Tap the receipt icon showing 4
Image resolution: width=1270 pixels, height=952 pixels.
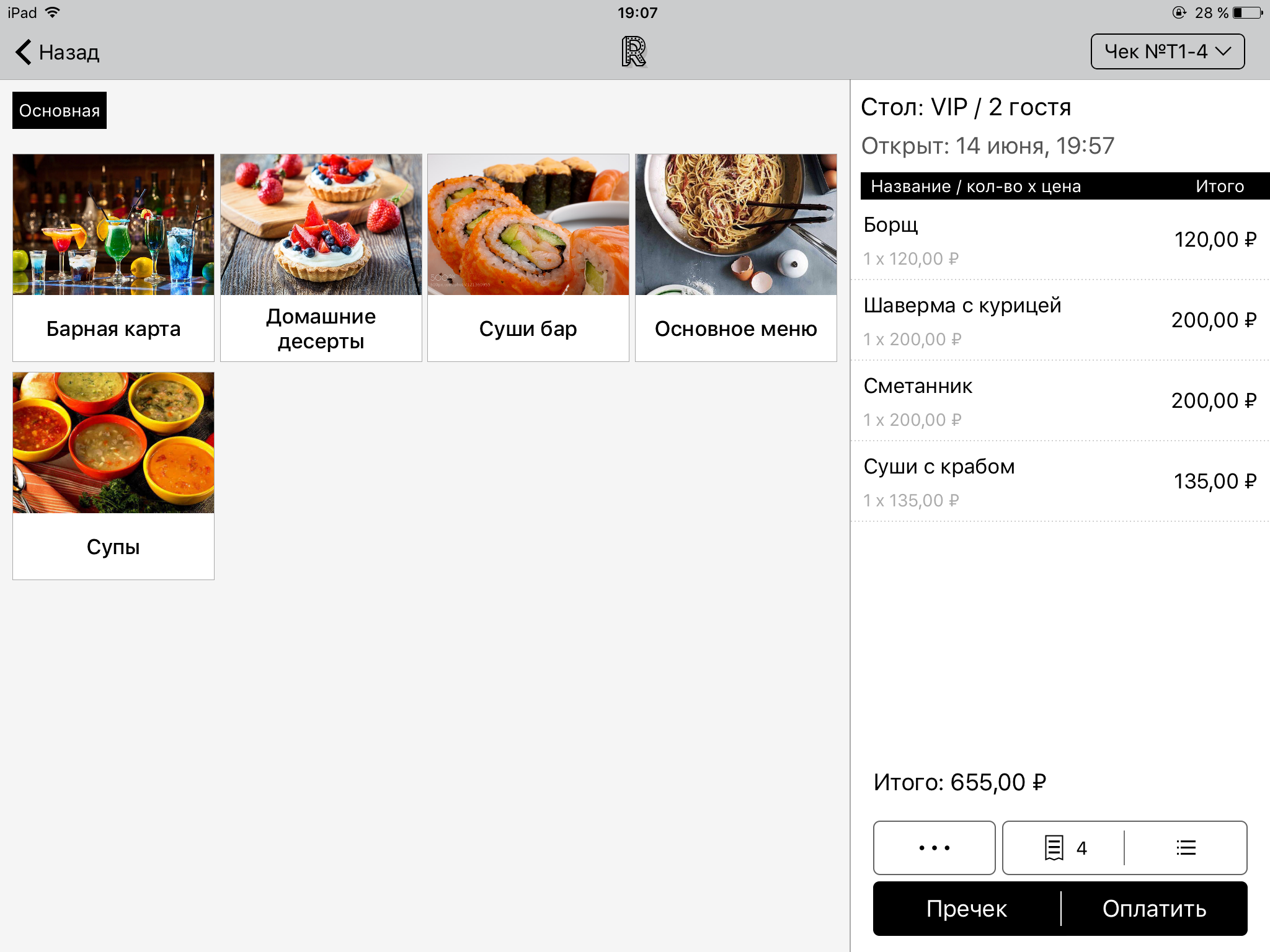click(1064, 848)
